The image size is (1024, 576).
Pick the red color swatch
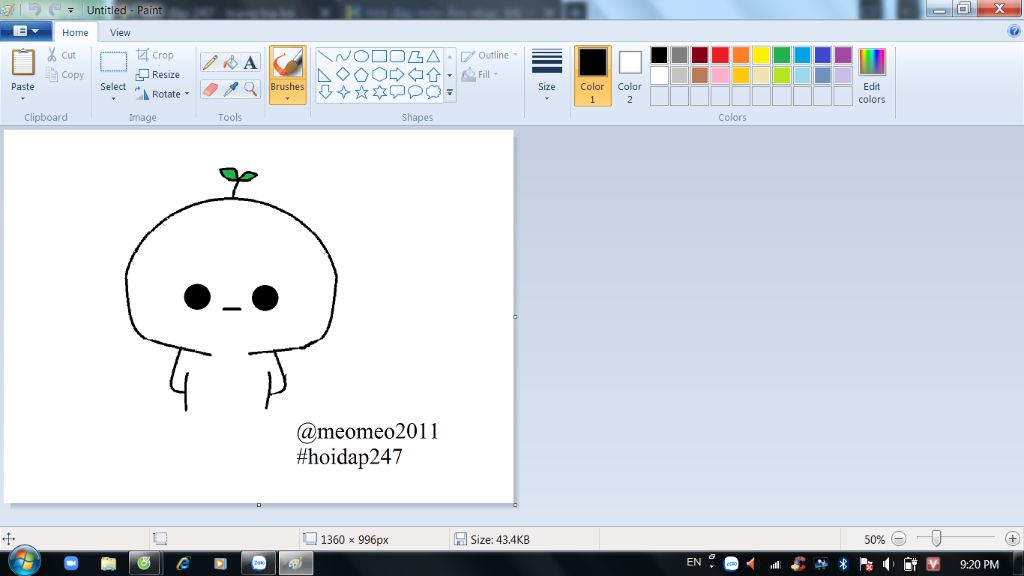(720, 55)
